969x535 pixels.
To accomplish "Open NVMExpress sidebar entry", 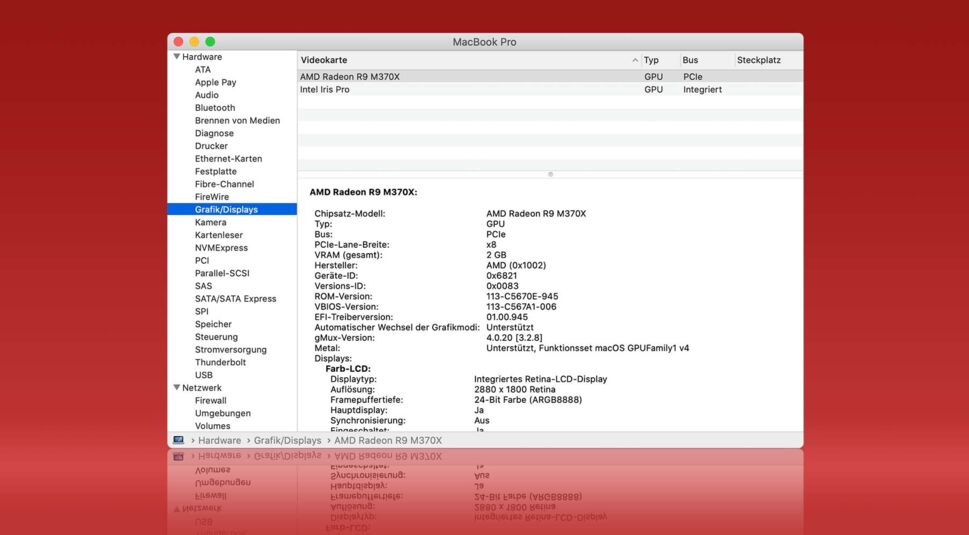I will (221, 248).
